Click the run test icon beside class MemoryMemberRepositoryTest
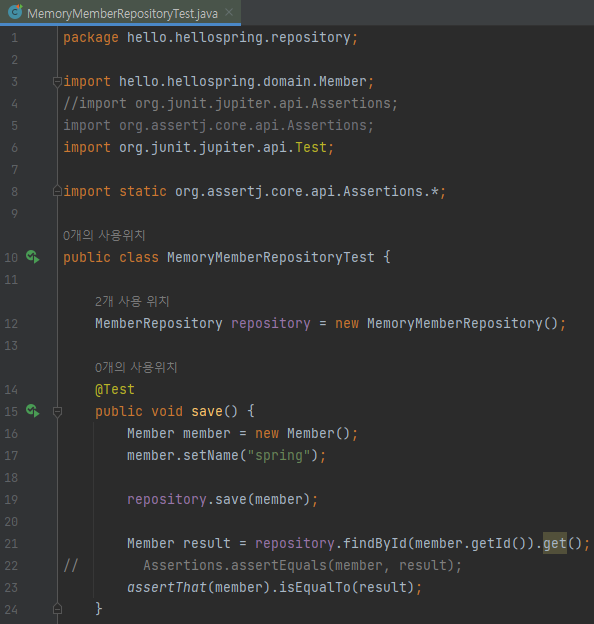This screenshot has width=594, height=624. [x=33, y=257]
